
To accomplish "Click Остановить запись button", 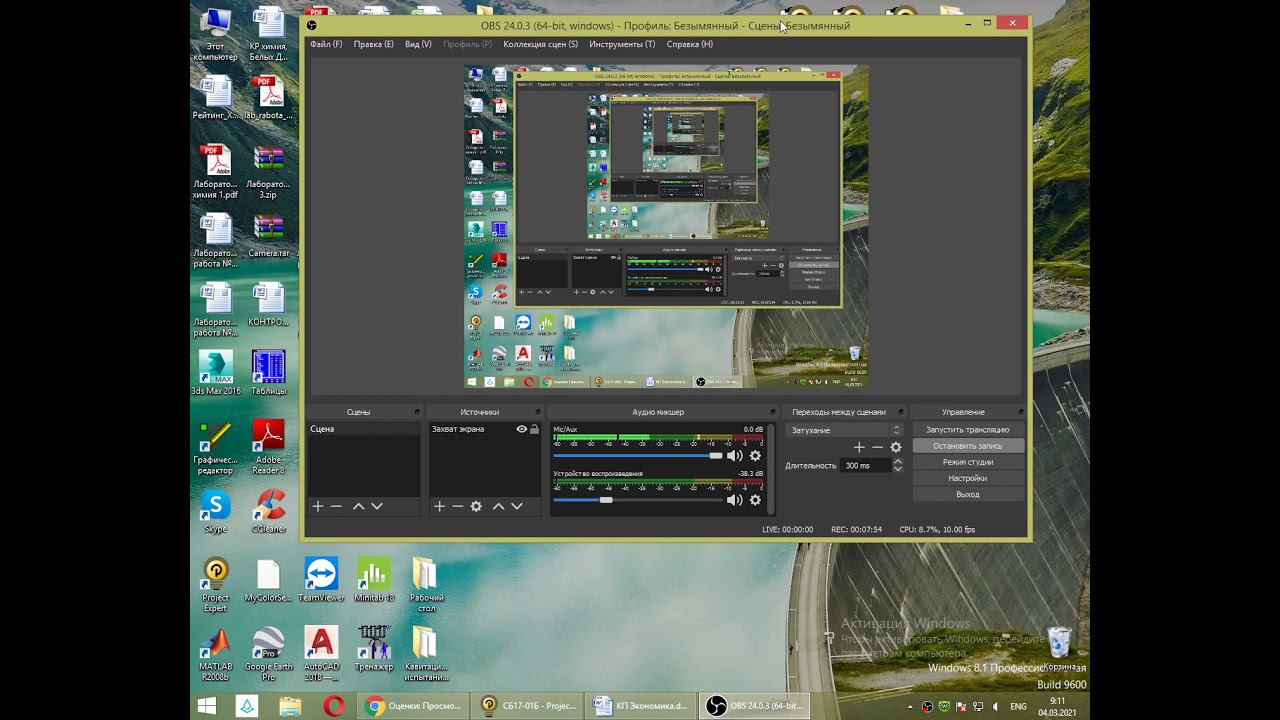I will (x=968, y=446).
